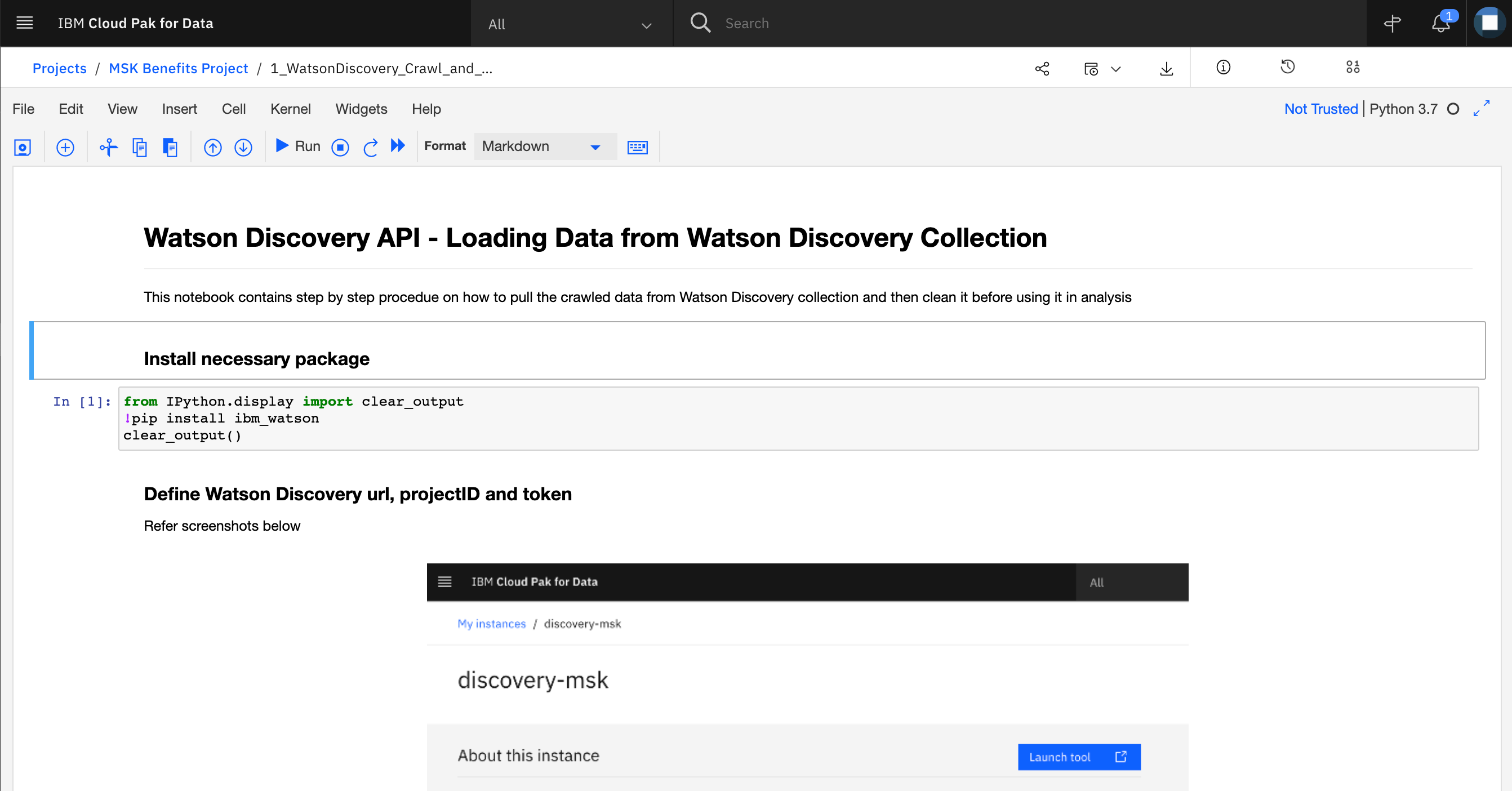The height and width of the screenshot is (791, 1512).
Task: Run the selected cell
Action: click(x=297, y=146)
